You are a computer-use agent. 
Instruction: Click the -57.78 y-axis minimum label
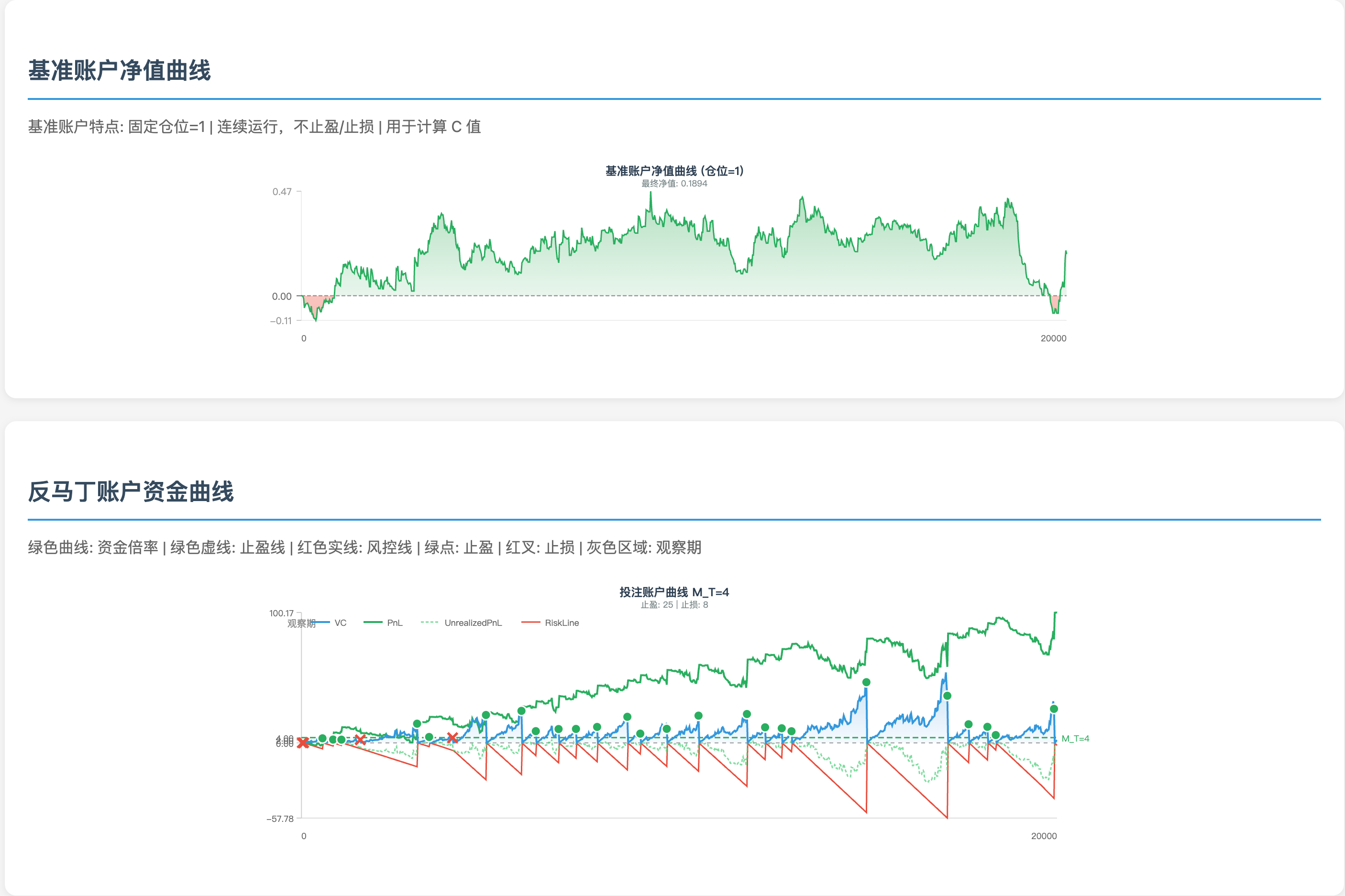[x=280, y=819]
